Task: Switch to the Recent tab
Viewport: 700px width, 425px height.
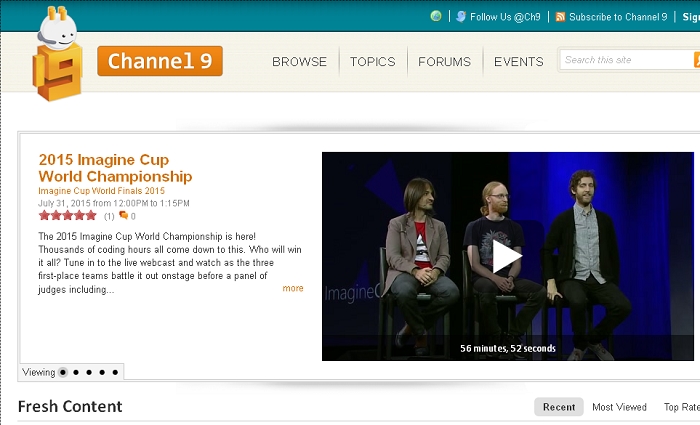Action: click(x=558, y=407)
